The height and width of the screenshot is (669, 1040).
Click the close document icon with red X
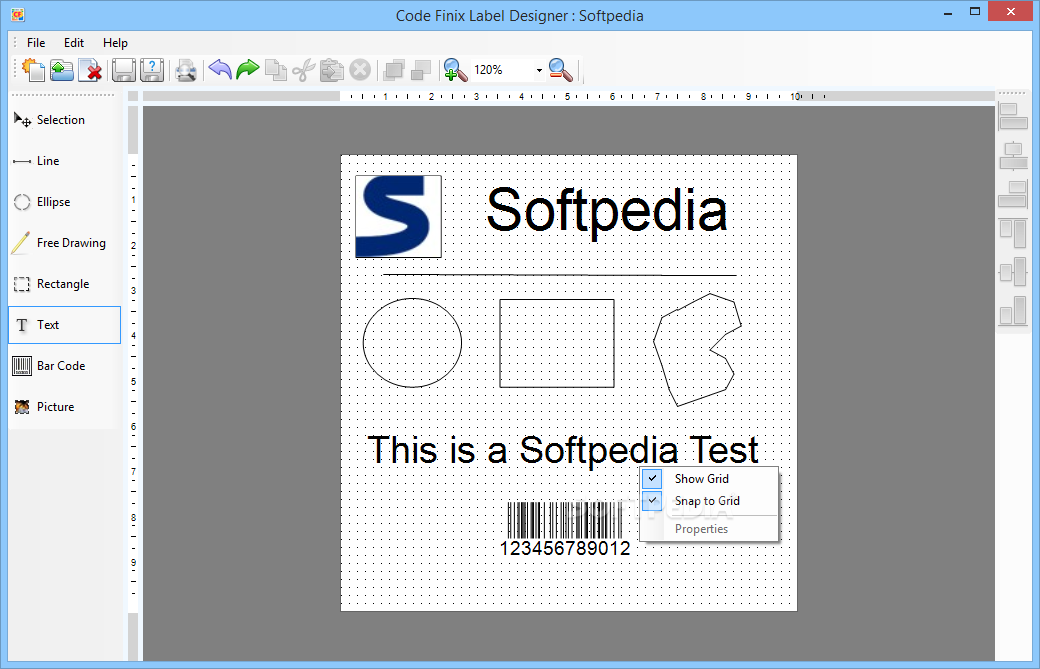click(90, 70)
